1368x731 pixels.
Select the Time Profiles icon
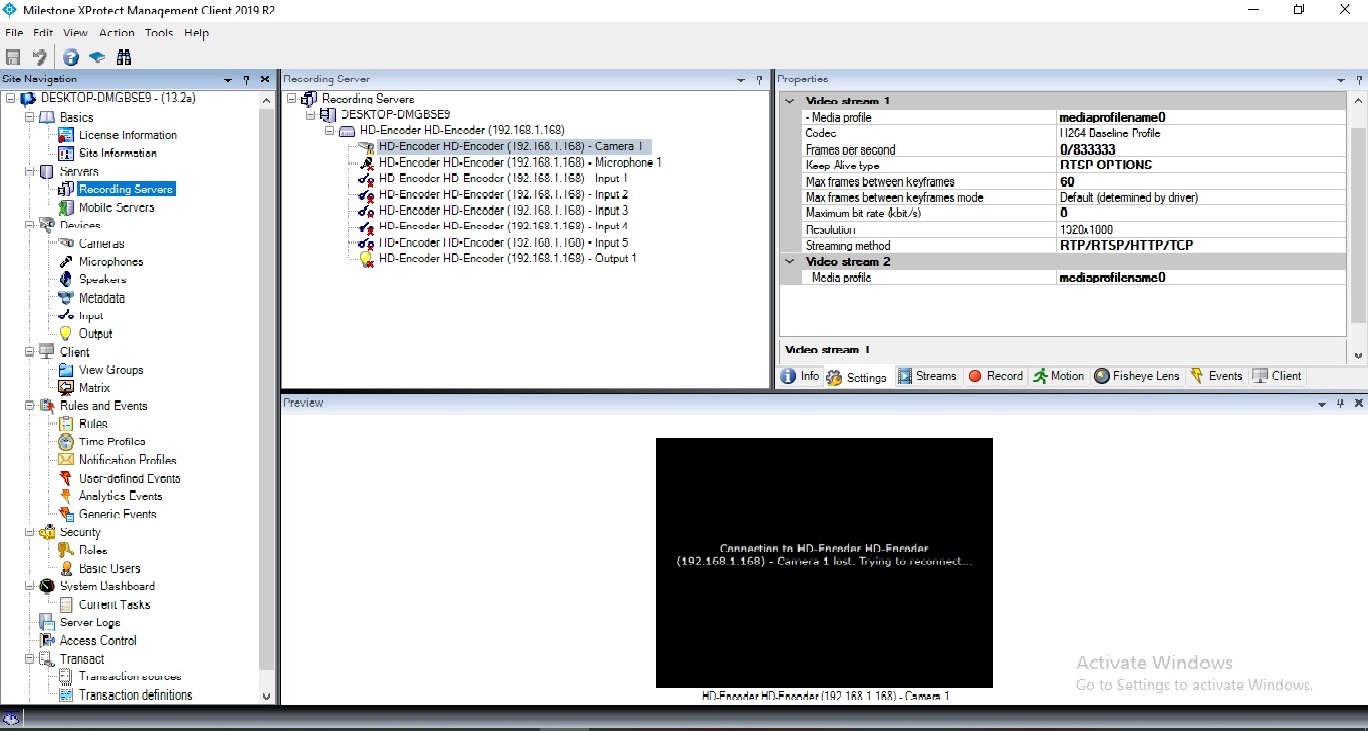tap(66, 441)
